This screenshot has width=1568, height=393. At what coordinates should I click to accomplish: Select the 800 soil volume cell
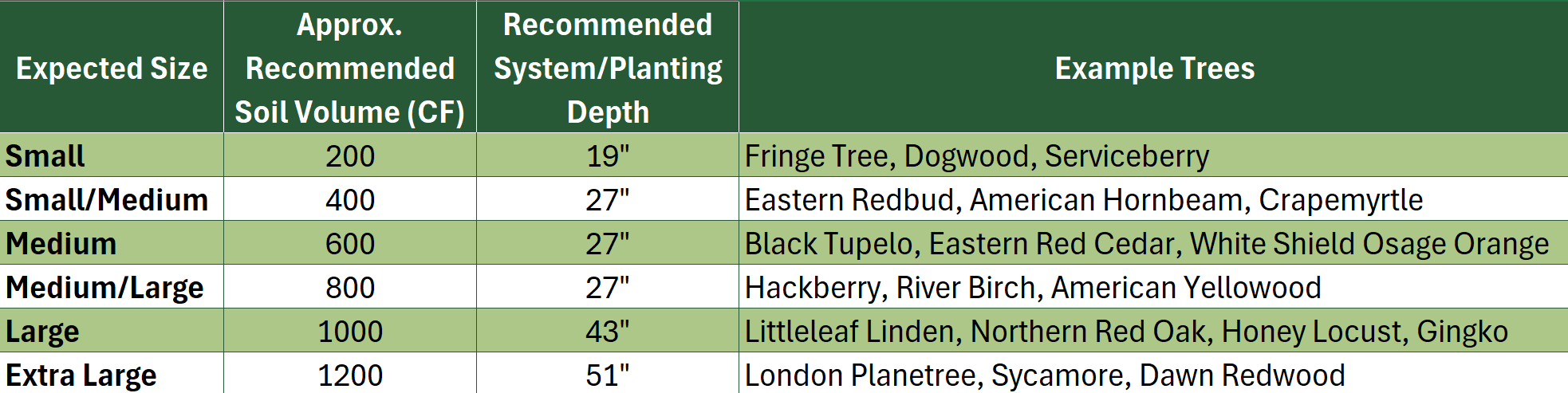pyautogui.click(x=350, y=286)
